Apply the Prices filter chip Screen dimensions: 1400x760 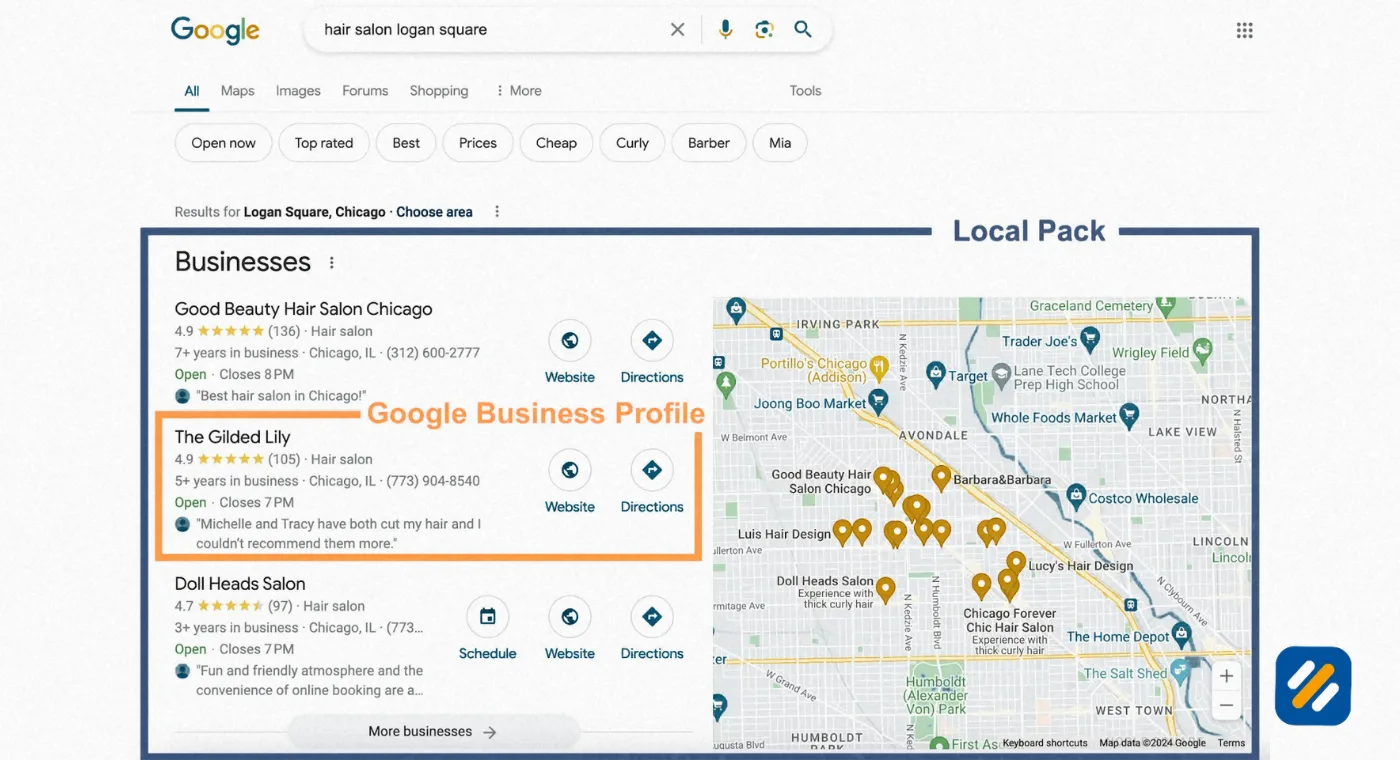coord(478,143)
